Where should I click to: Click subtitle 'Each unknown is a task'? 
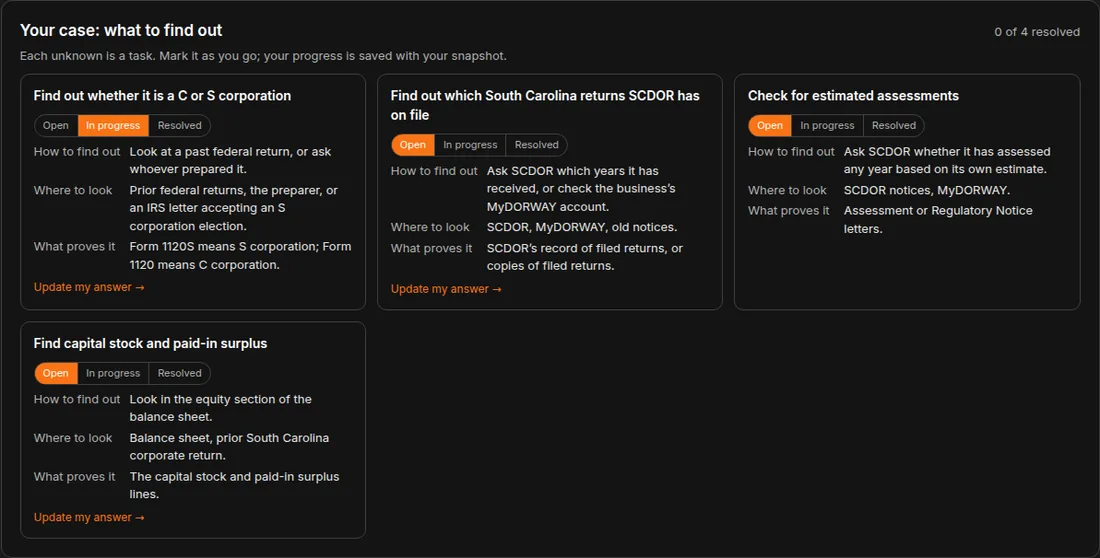coord(86,56)
